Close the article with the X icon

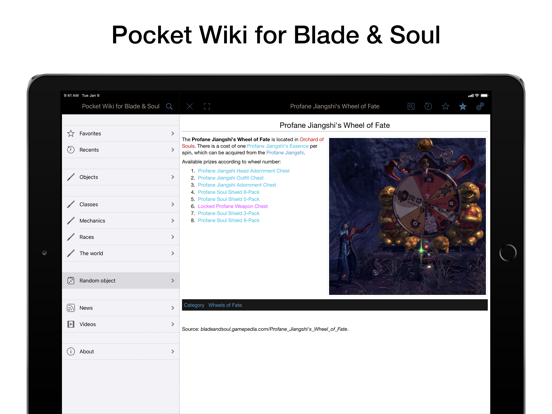point(190,106)
